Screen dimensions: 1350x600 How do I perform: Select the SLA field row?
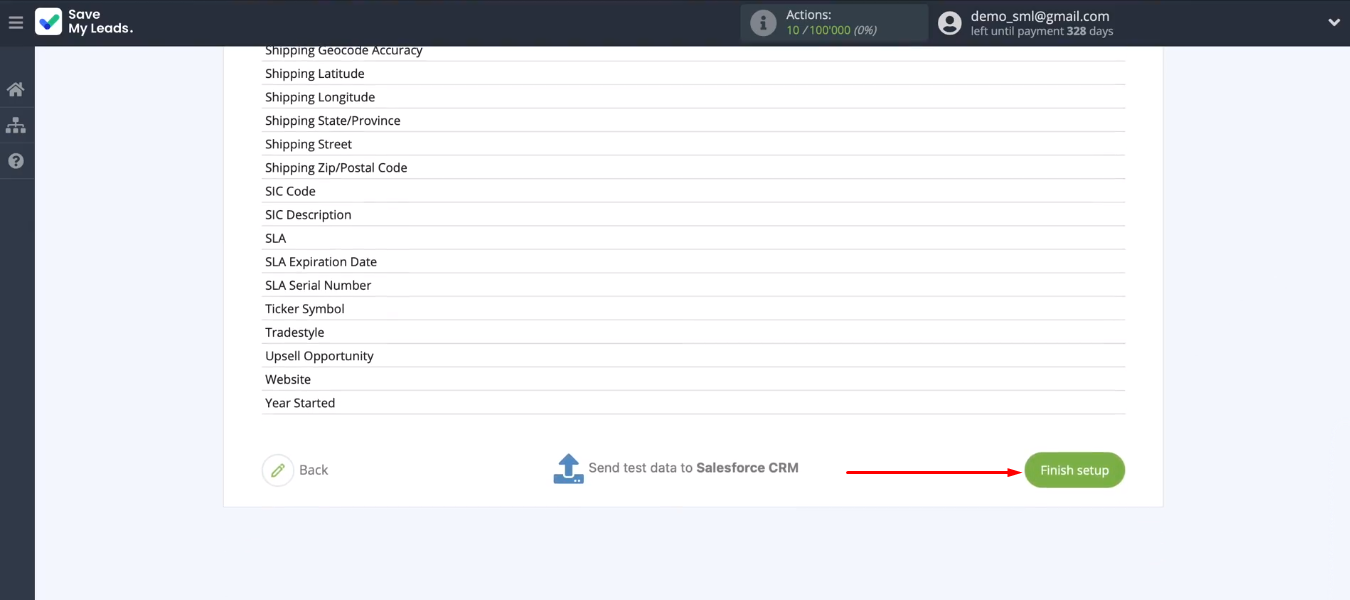[x=693, y=238]
